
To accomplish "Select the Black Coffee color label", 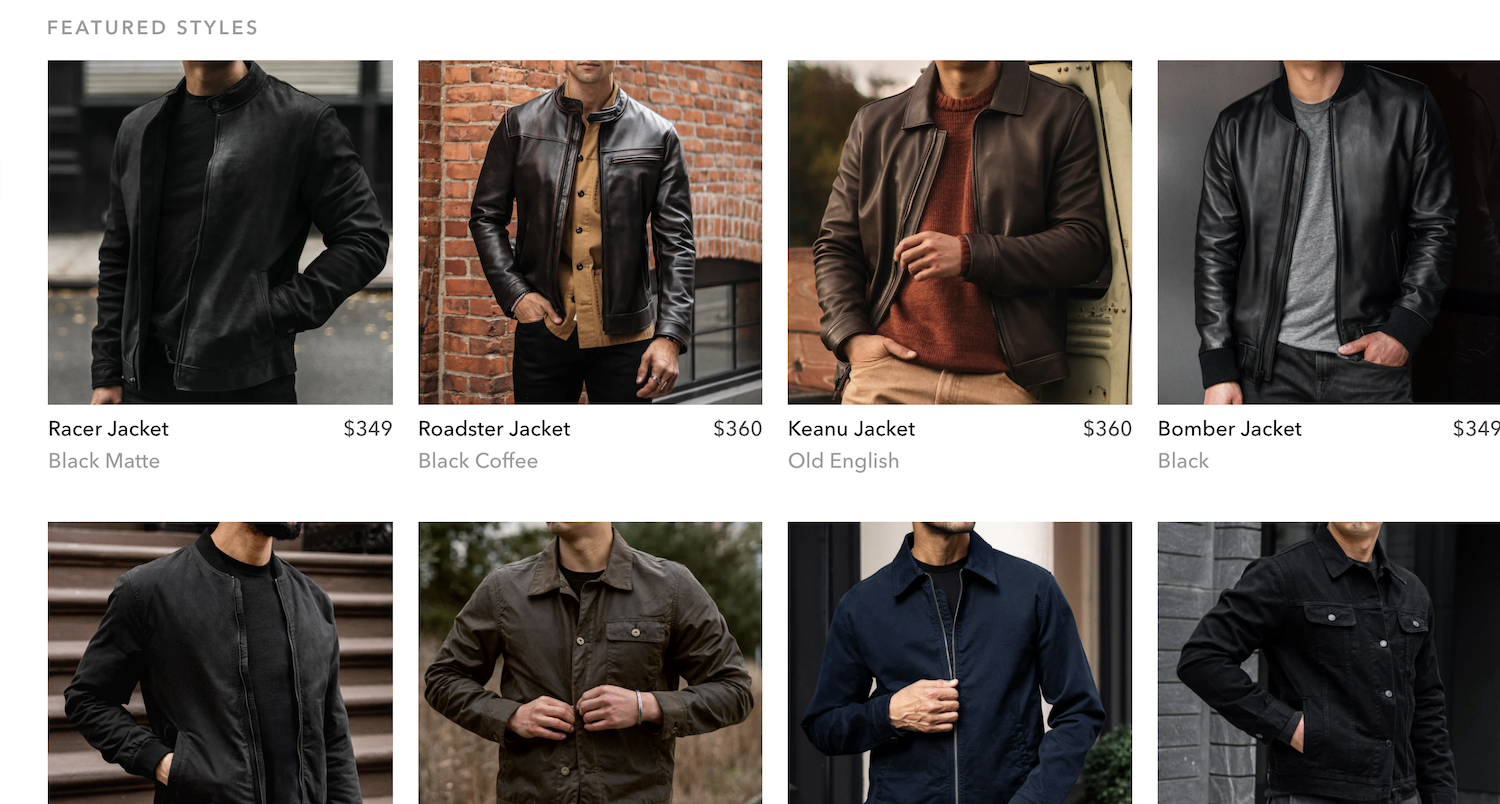I will pyautogui.click(x=478, y=461).
